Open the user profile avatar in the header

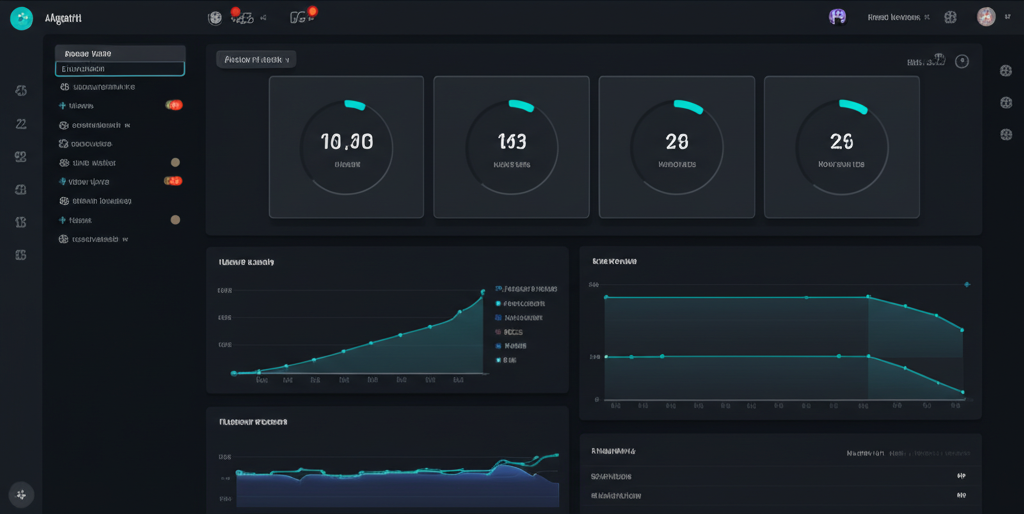986,17
